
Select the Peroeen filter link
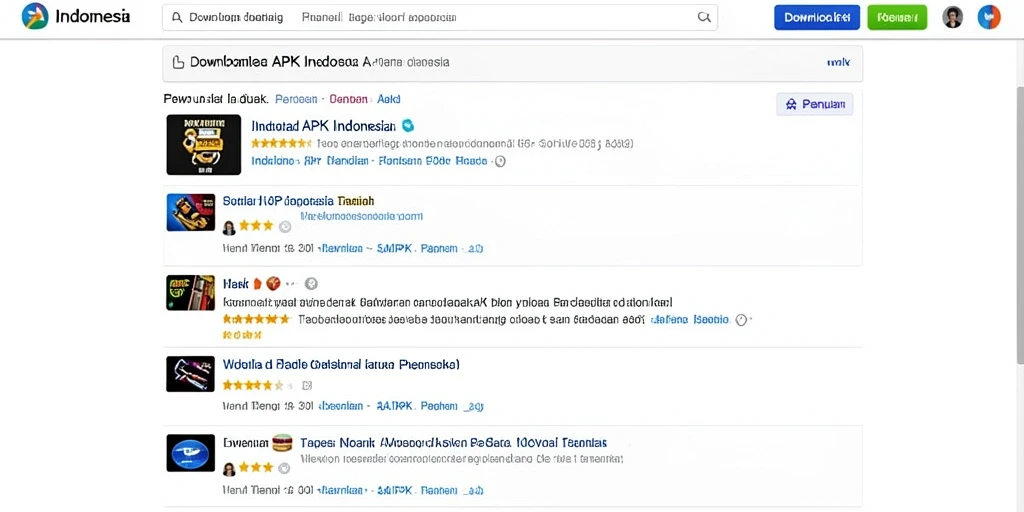[x=296, y=99]
